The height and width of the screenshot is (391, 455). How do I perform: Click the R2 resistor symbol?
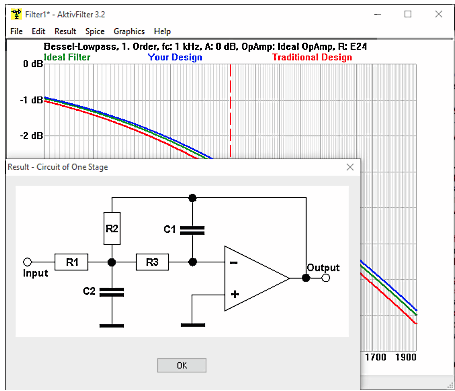[112, 228]
